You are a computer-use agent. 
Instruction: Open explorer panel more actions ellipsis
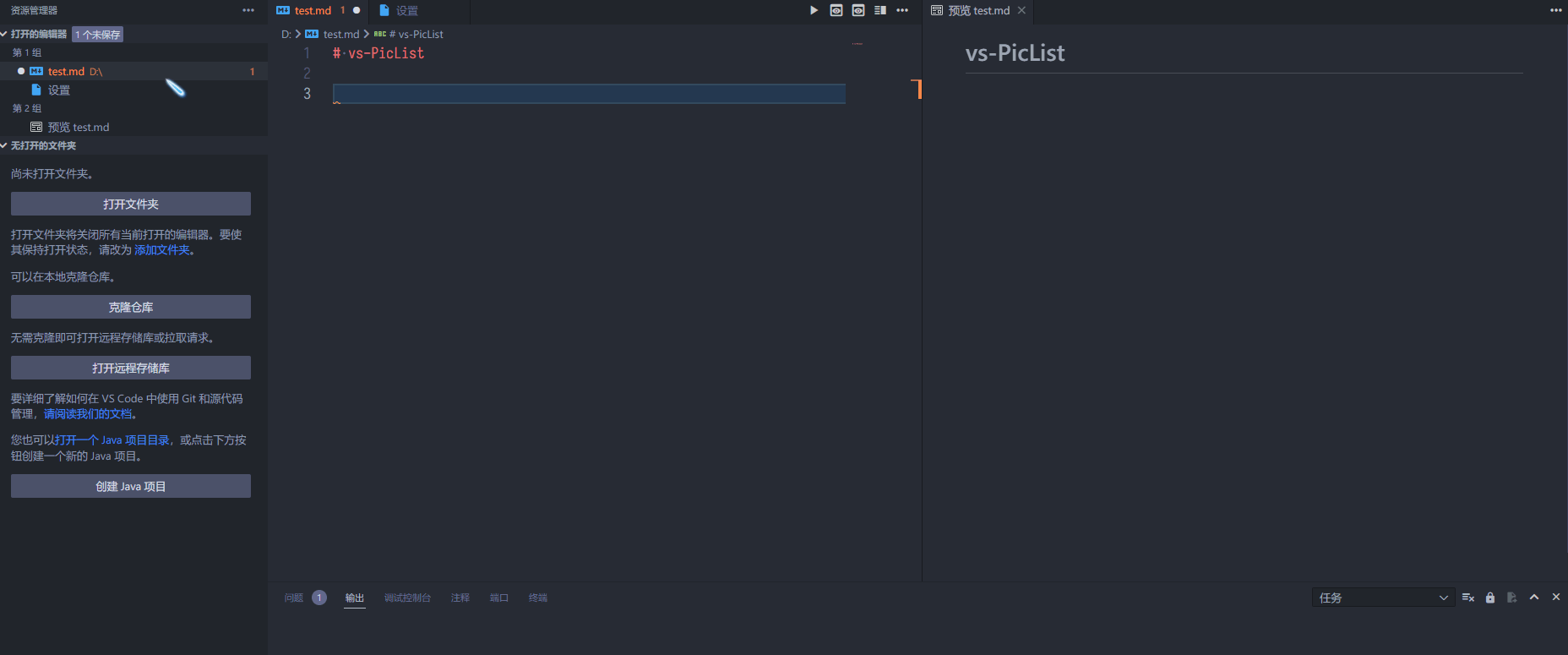248,10
